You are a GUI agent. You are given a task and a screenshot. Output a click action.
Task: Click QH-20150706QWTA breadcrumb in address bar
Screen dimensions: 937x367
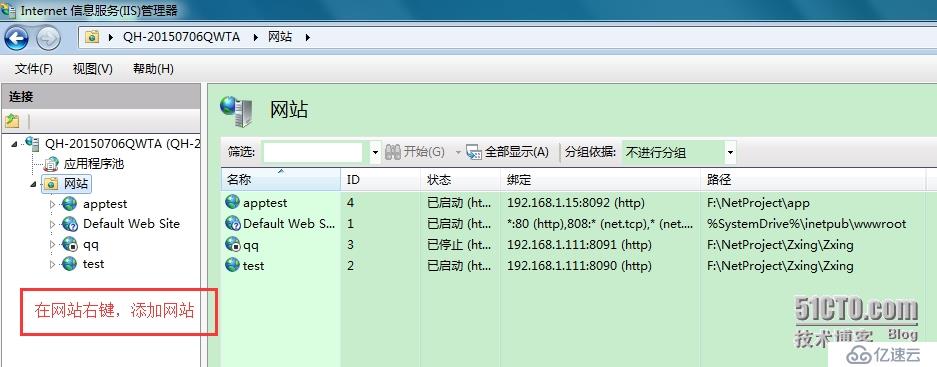[181, 36]
